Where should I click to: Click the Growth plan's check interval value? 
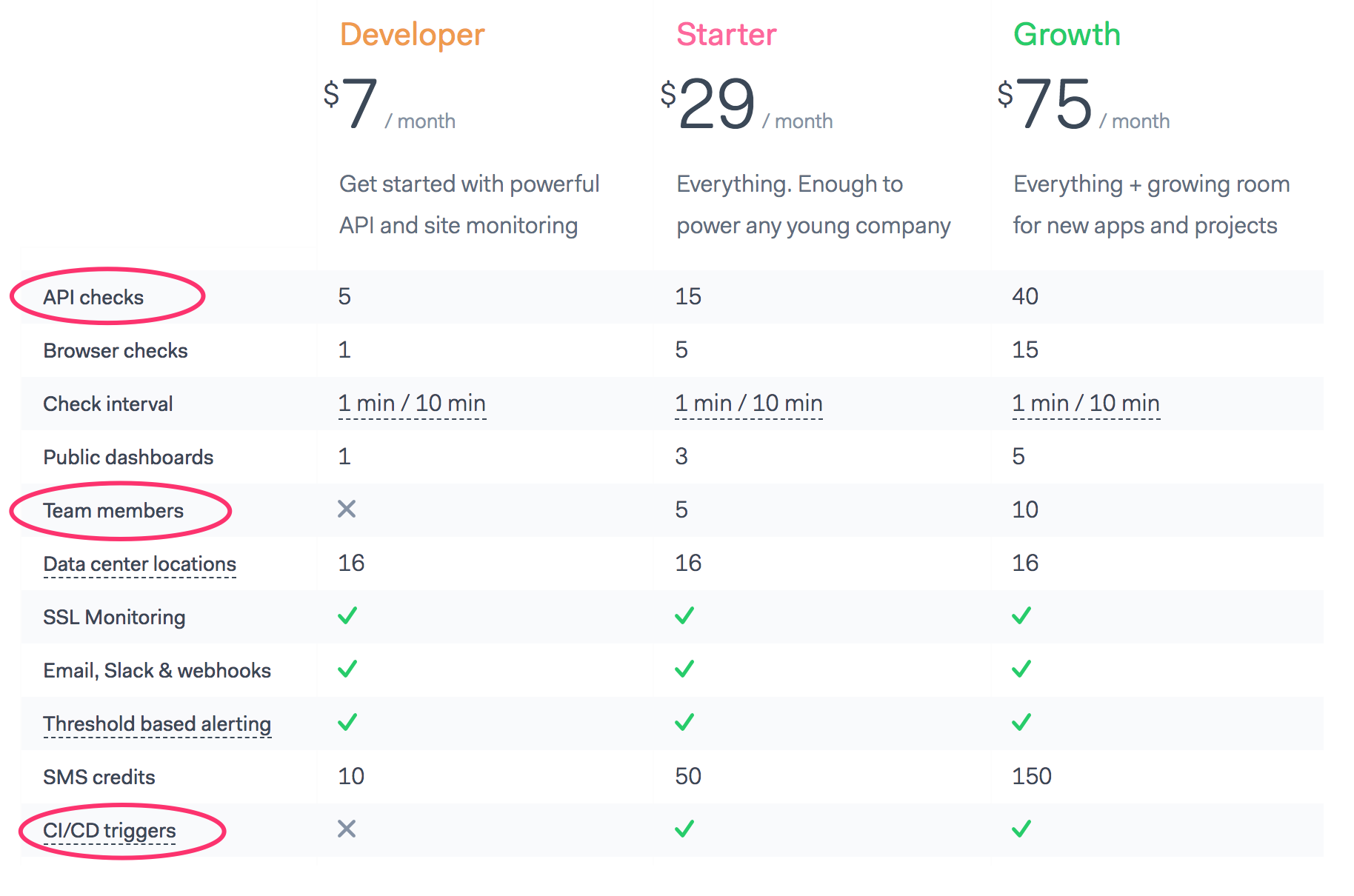tap(1086, 404)
